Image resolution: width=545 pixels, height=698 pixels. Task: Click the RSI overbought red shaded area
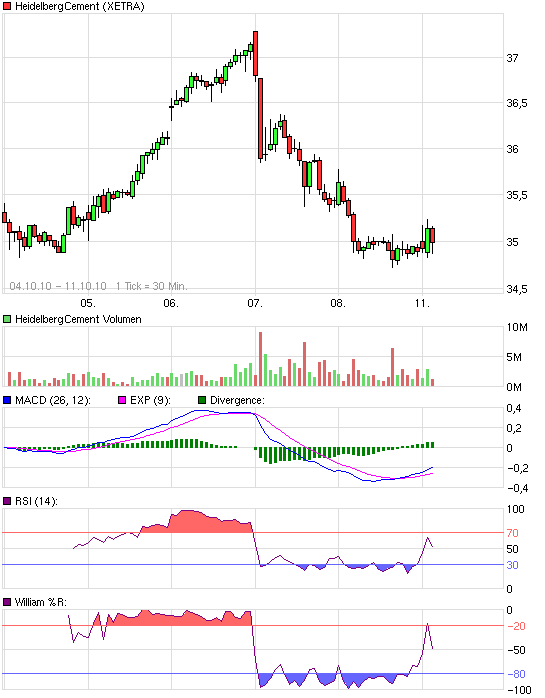(196, 522)
